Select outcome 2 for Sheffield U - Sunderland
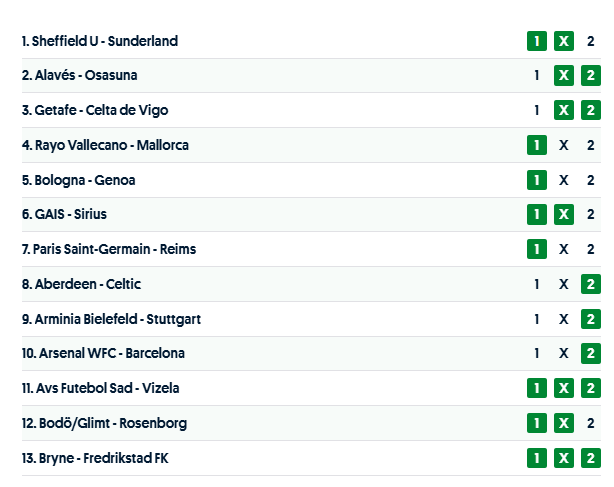This screenshot has width=614, height=487. pos(591,41)
